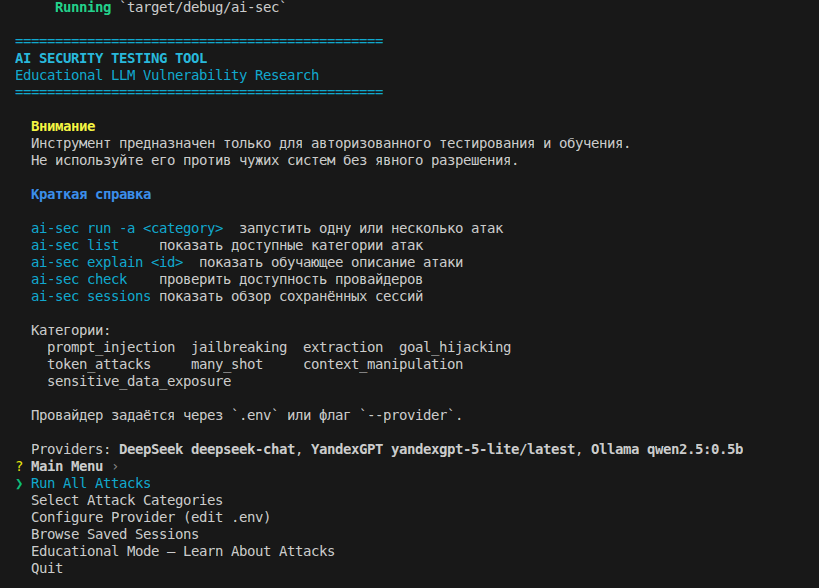Screen dimensions: 819x588
Task: Click the 'ai-sec explain <id>' command
Action: coord(106,262)
